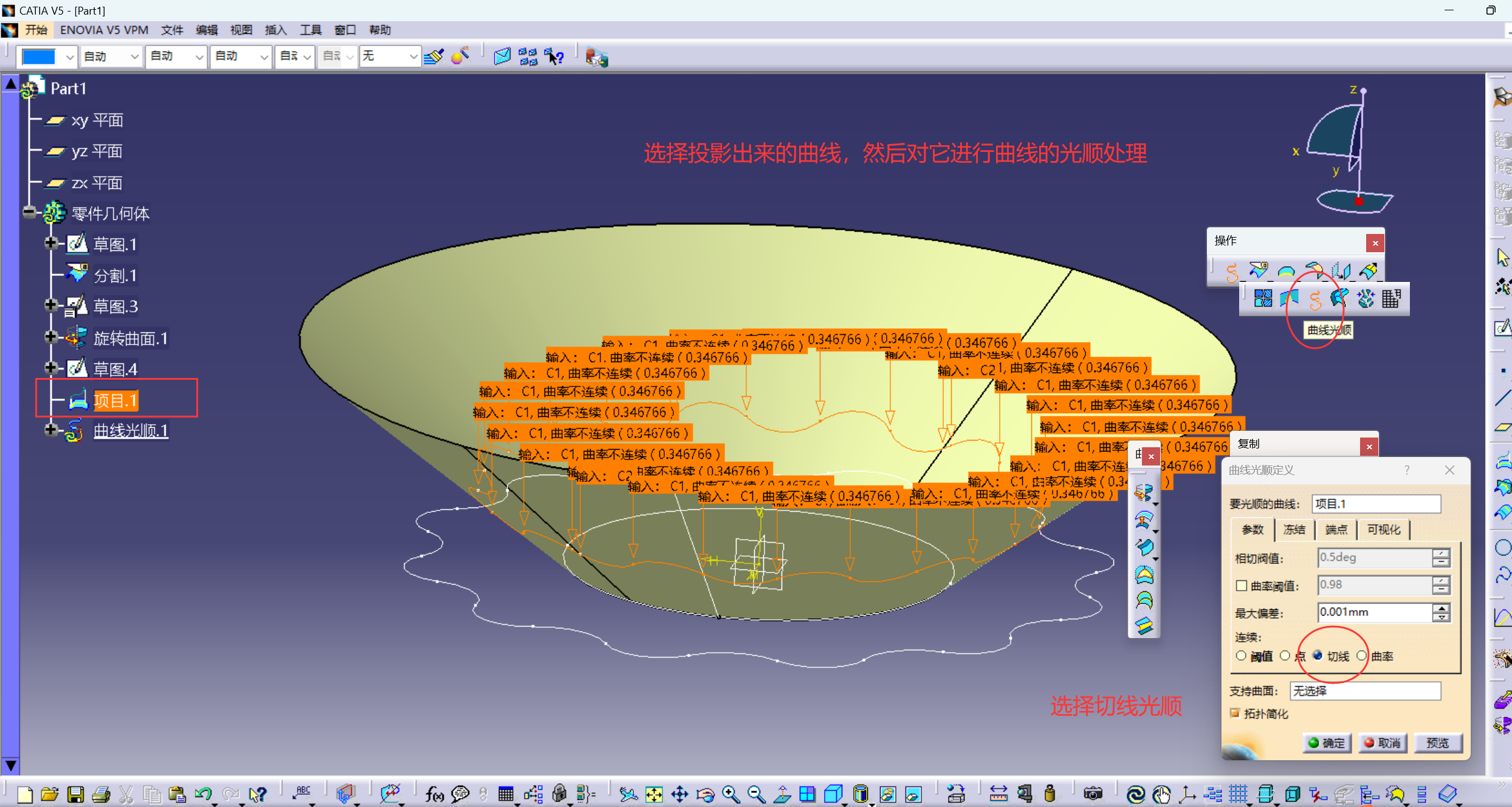The height and width of the screenshot is (807, 1512).
Task: Enable the 曲率阈值 checkbox
Action: (1242, 585)
